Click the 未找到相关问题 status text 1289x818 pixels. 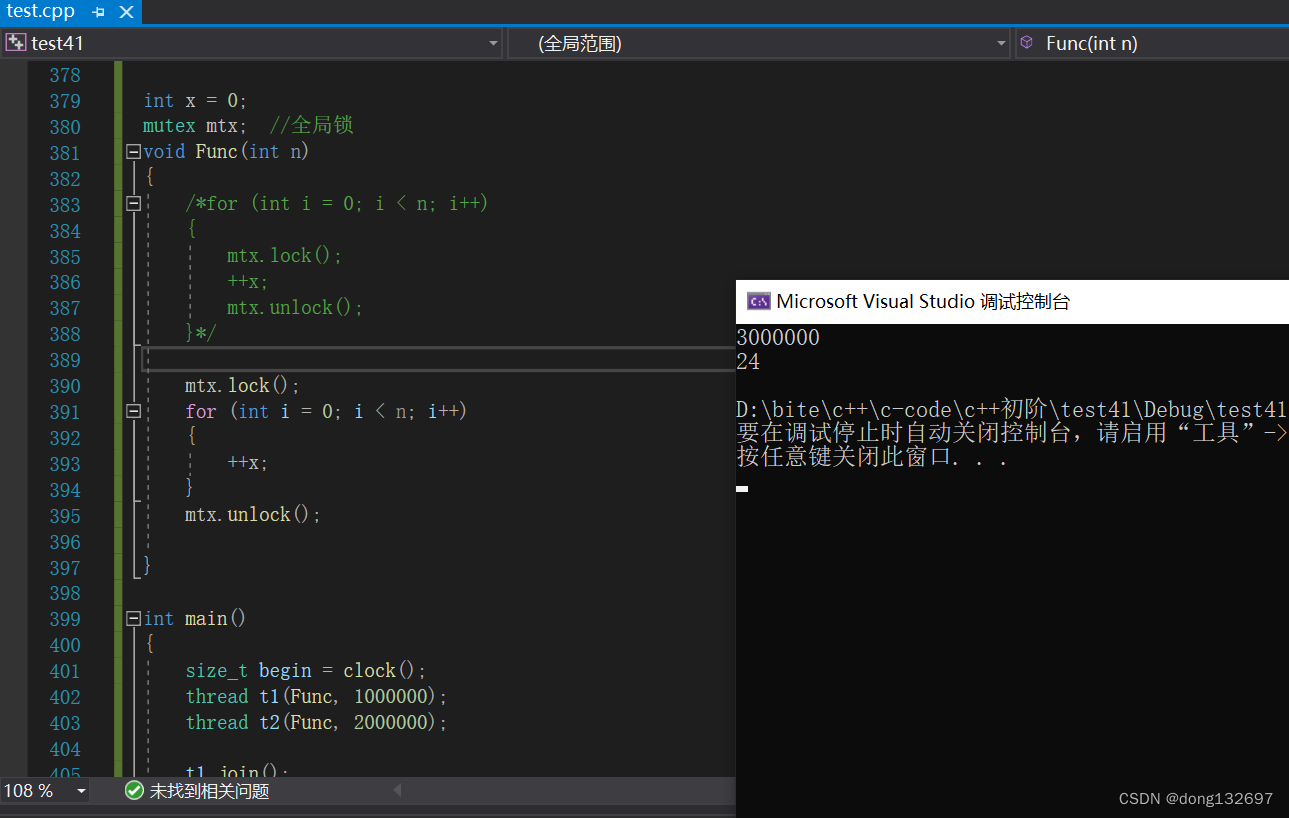(x=209, y=791)
